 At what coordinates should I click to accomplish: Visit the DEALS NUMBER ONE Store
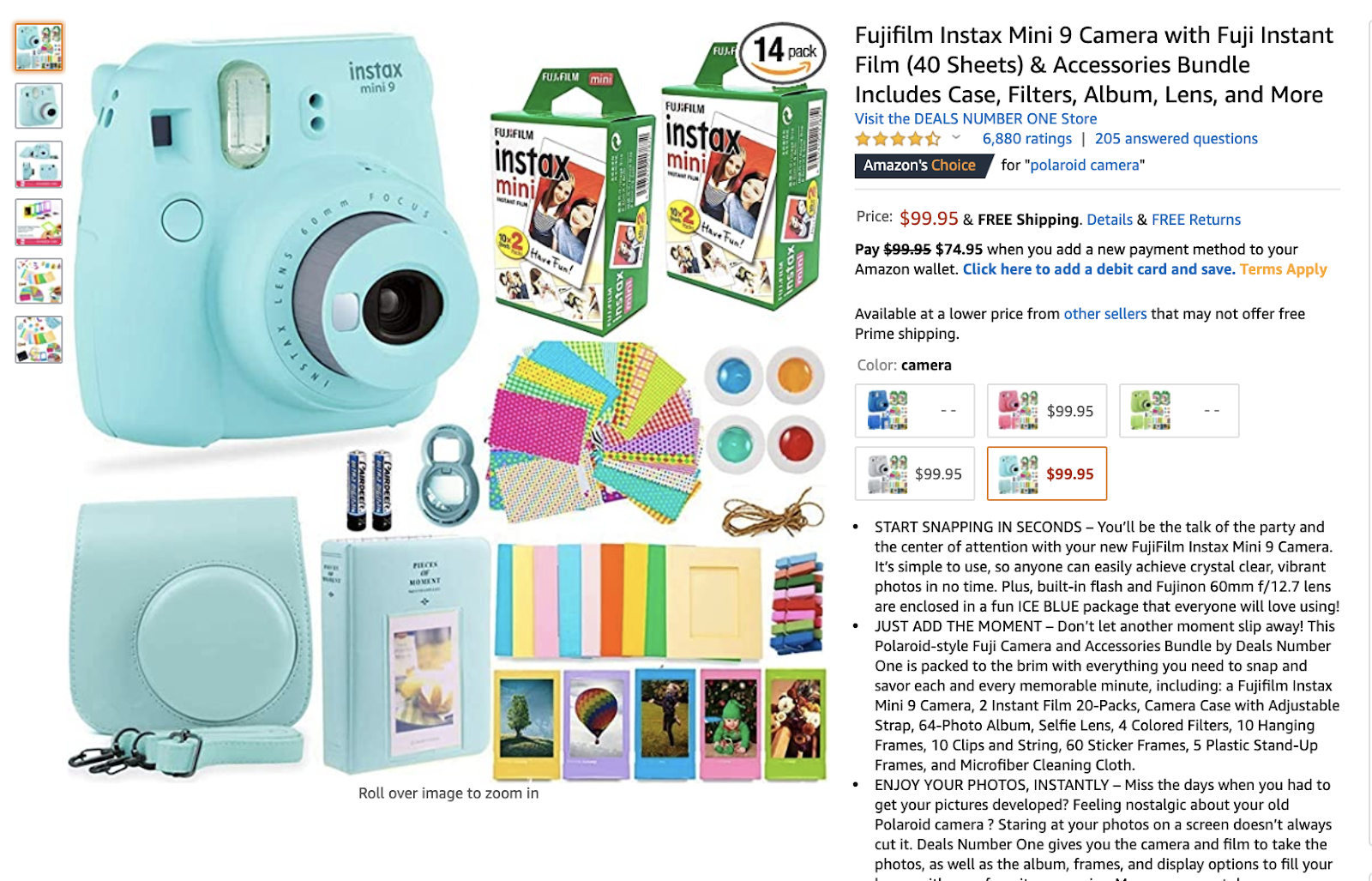click(x=975, y=118)
